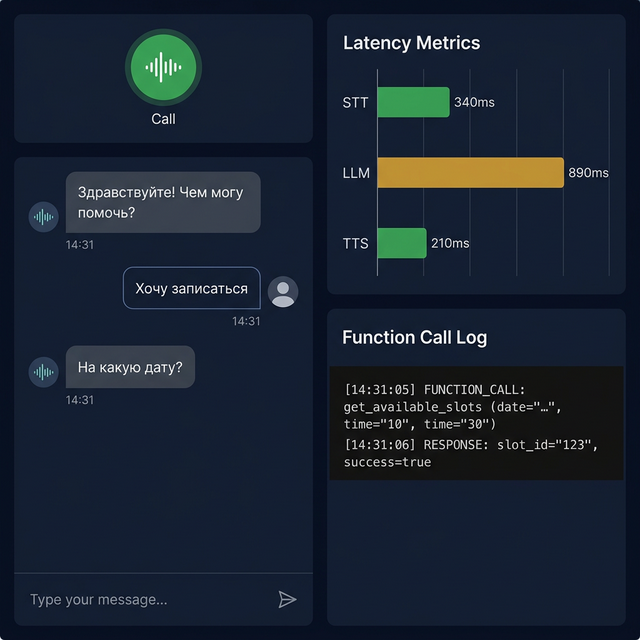
Task: Click the assistant avatar beside 'На какую дату?'
Action: coord(43,372)
